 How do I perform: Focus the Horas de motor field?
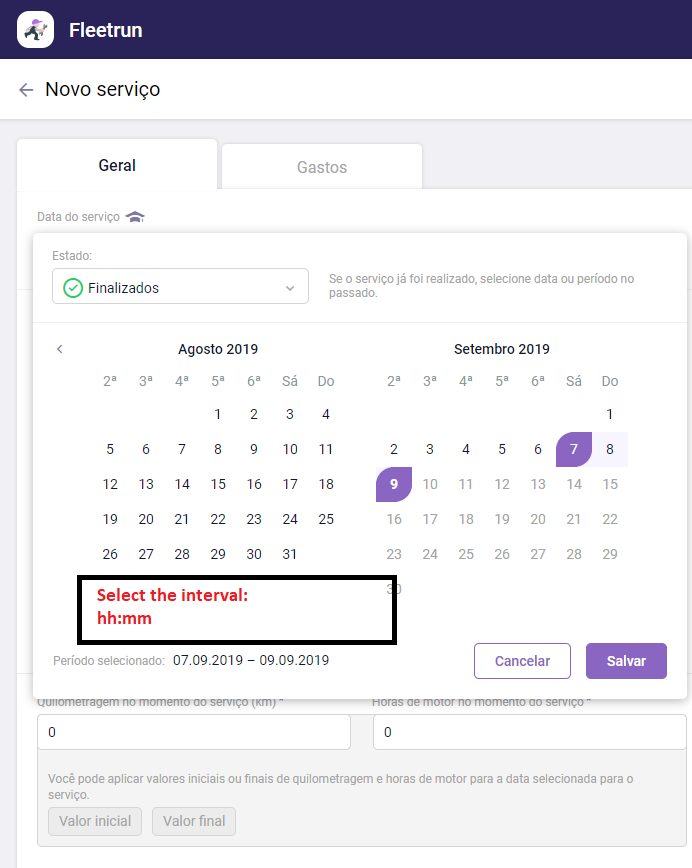pos(529,733)
